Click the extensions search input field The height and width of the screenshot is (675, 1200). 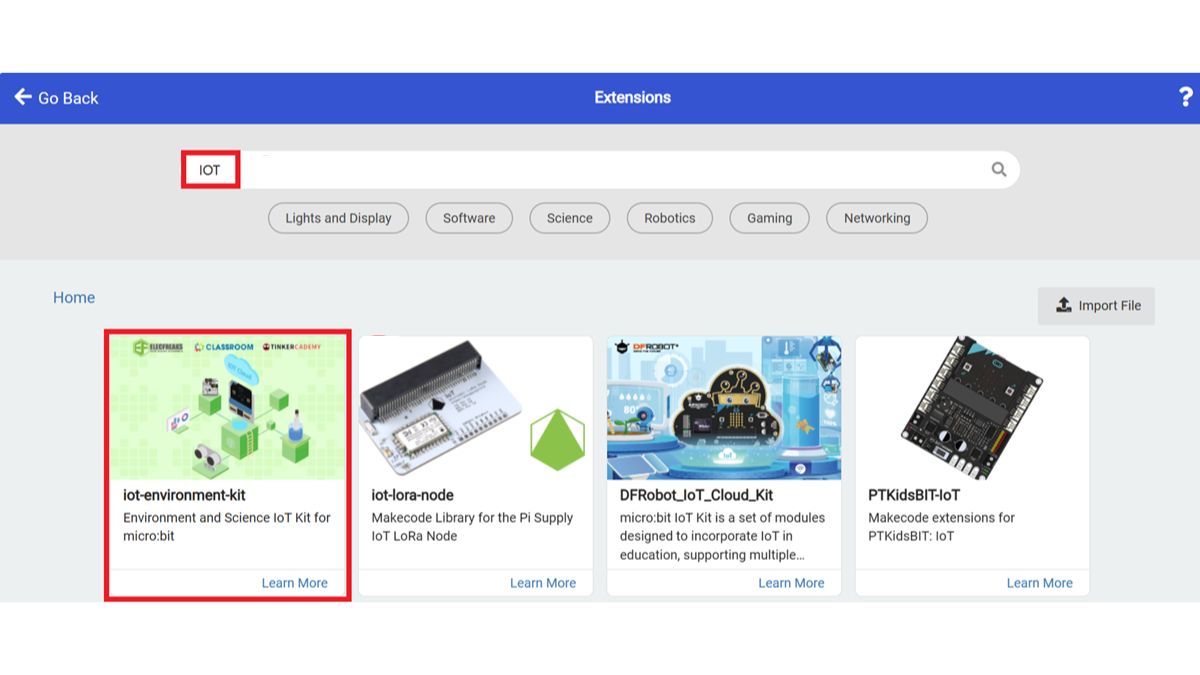tap(600, 170)
